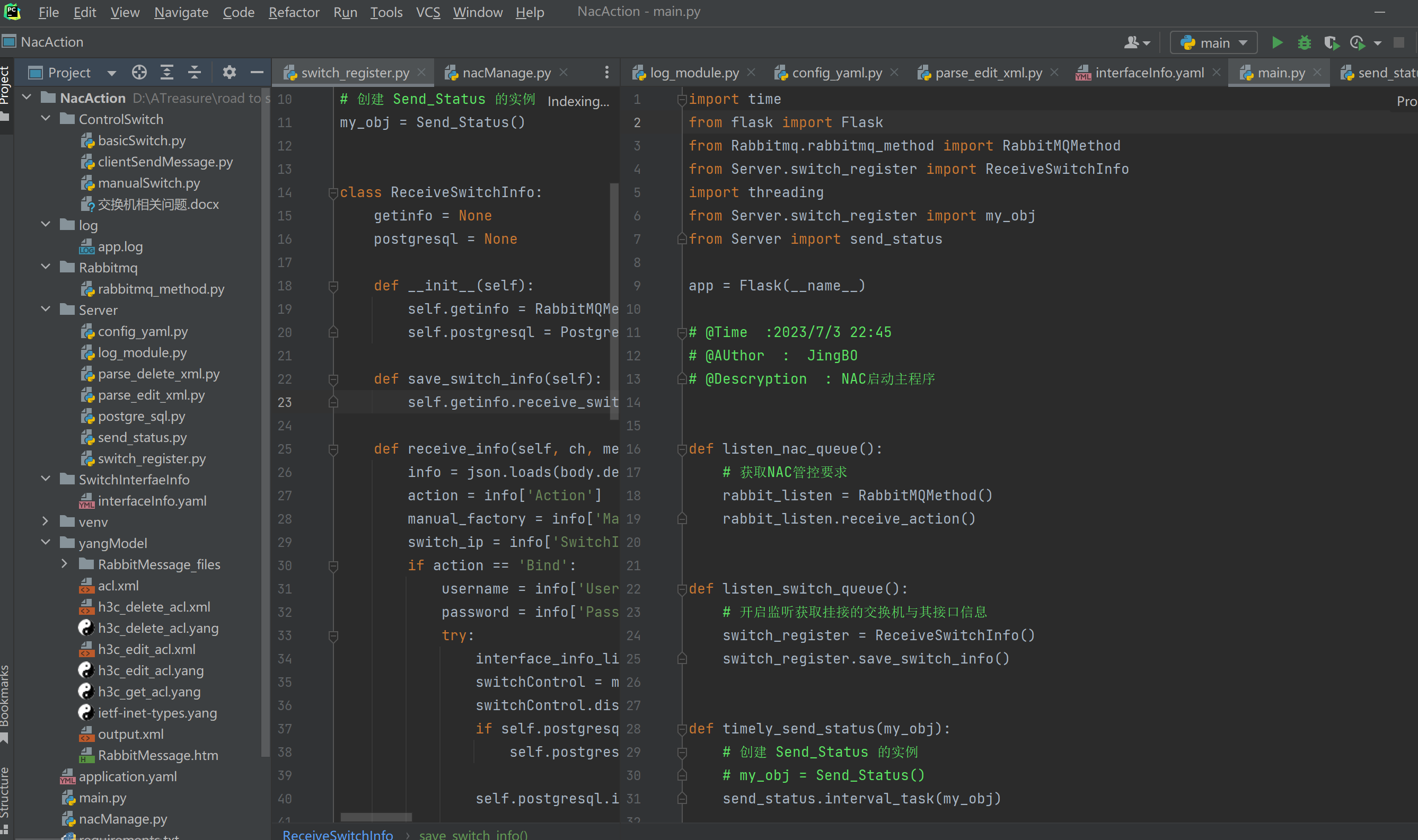Open the profiler run options icon

pos(1358,42)
